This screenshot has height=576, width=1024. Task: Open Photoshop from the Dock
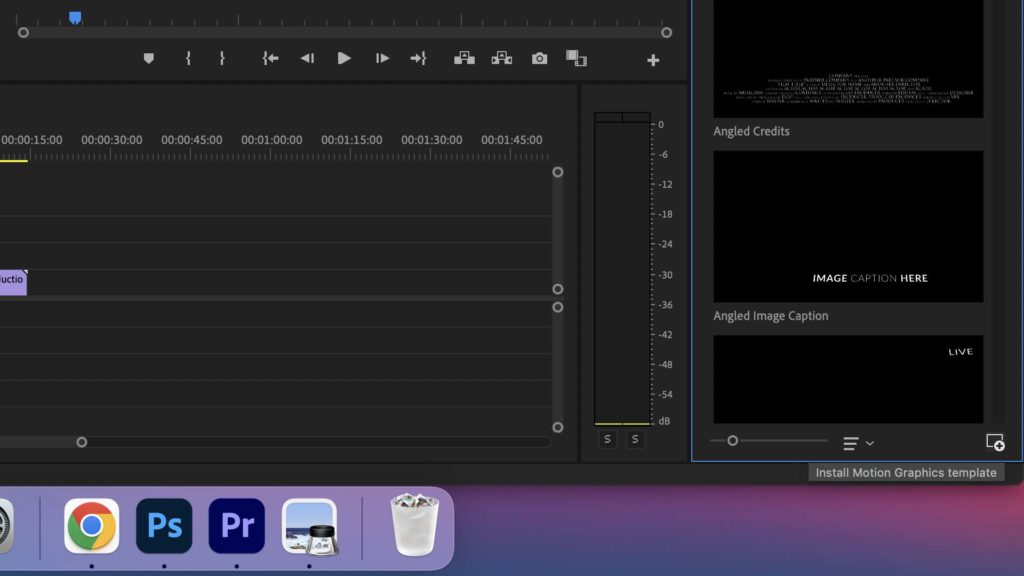(x=164, y=526)
